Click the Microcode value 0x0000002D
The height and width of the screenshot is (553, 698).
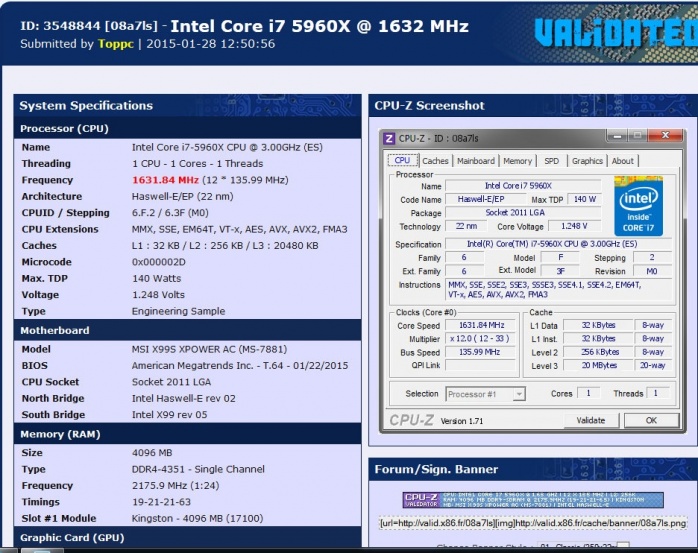point(158,262)
